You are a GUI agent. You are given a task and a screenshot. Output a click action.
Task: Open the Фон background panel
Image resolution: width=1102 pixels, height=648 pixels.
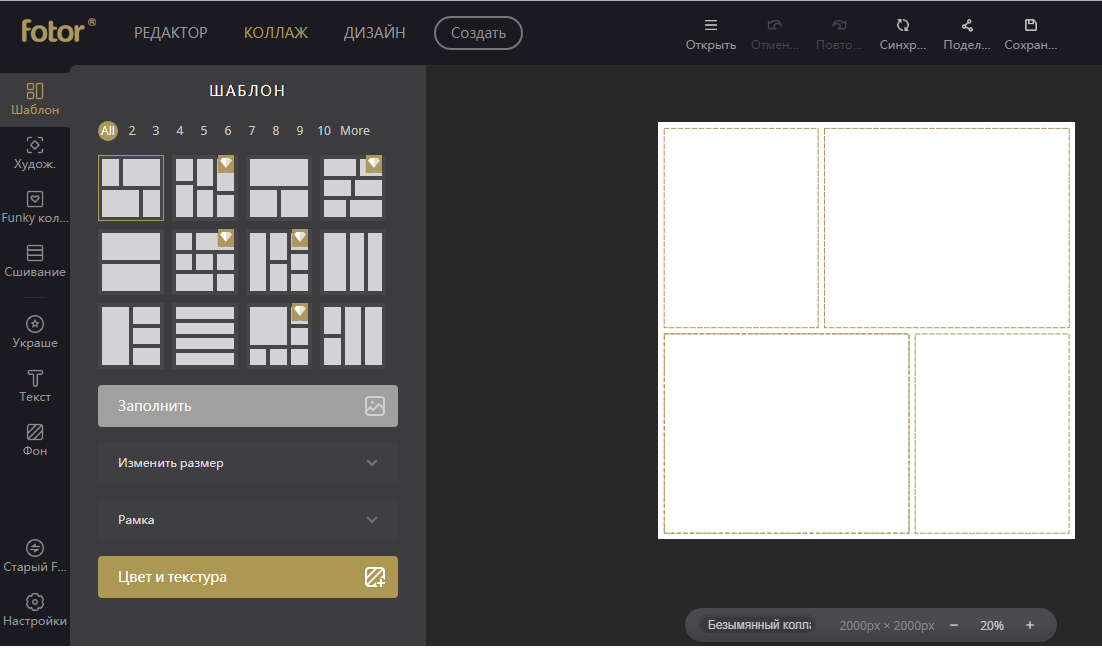pos(34,440)
